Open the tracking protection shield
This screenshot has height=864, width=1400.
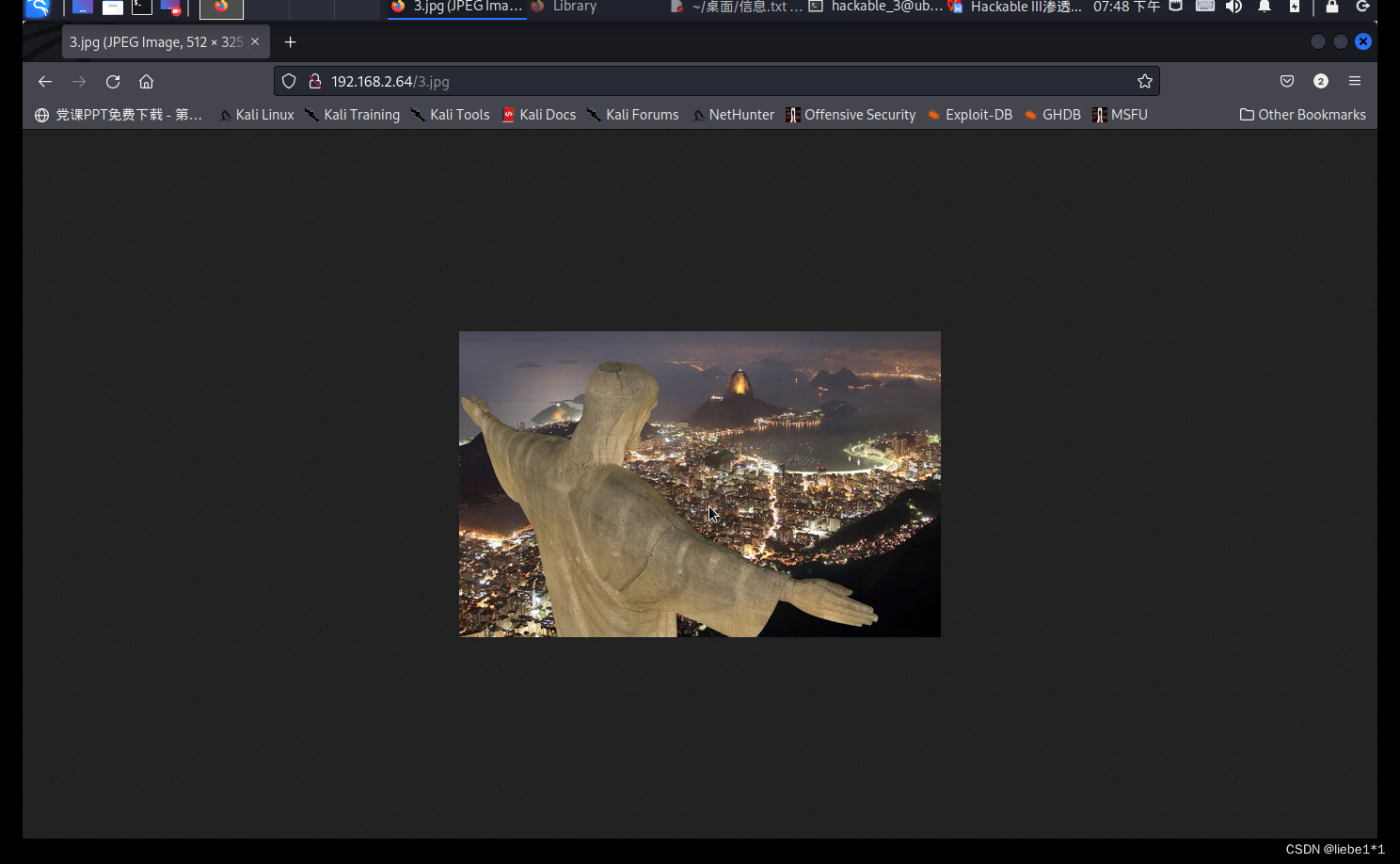[289, 82]
